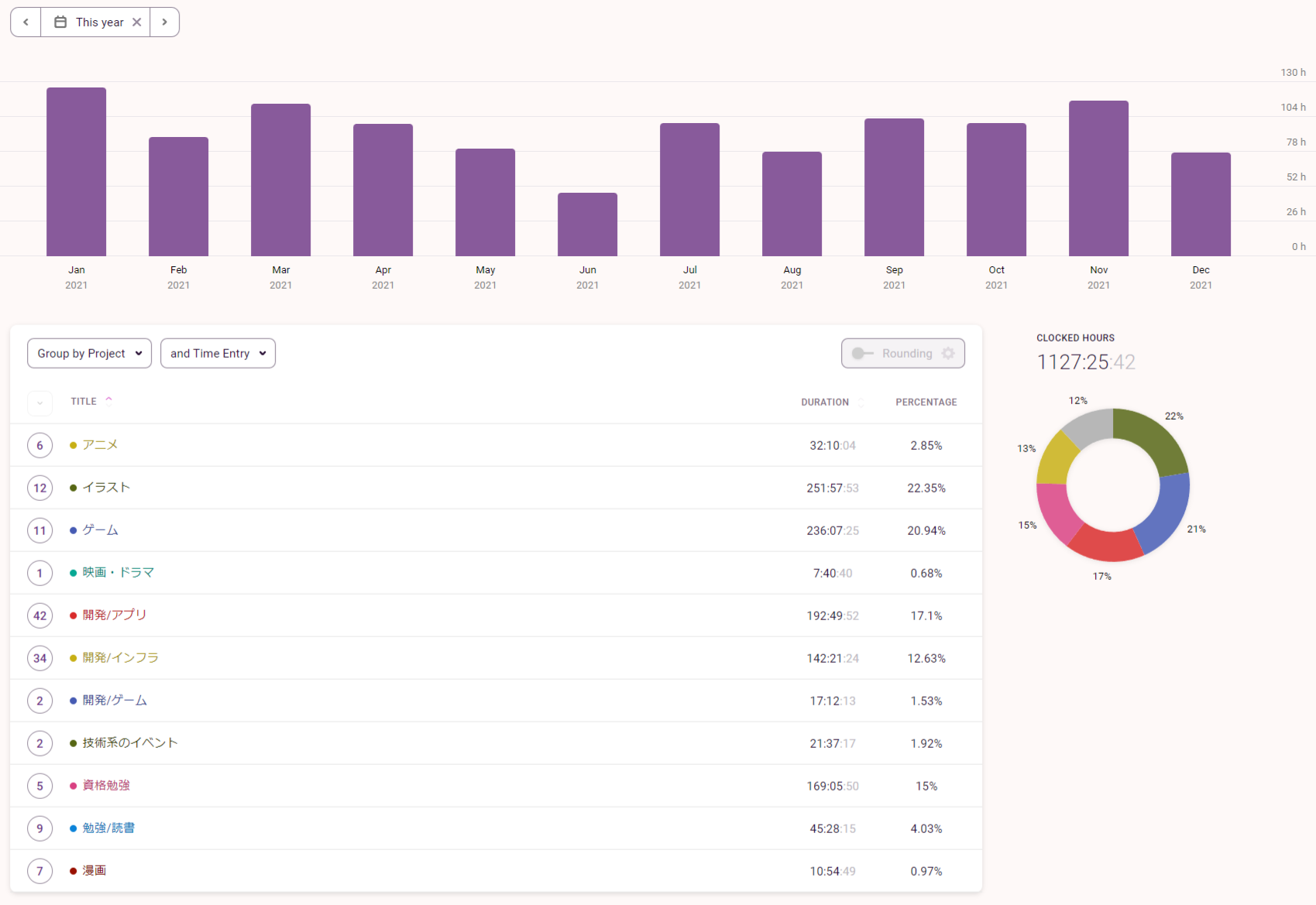
Task: Open the アニメ project link
Action: [x=100, y=444]
